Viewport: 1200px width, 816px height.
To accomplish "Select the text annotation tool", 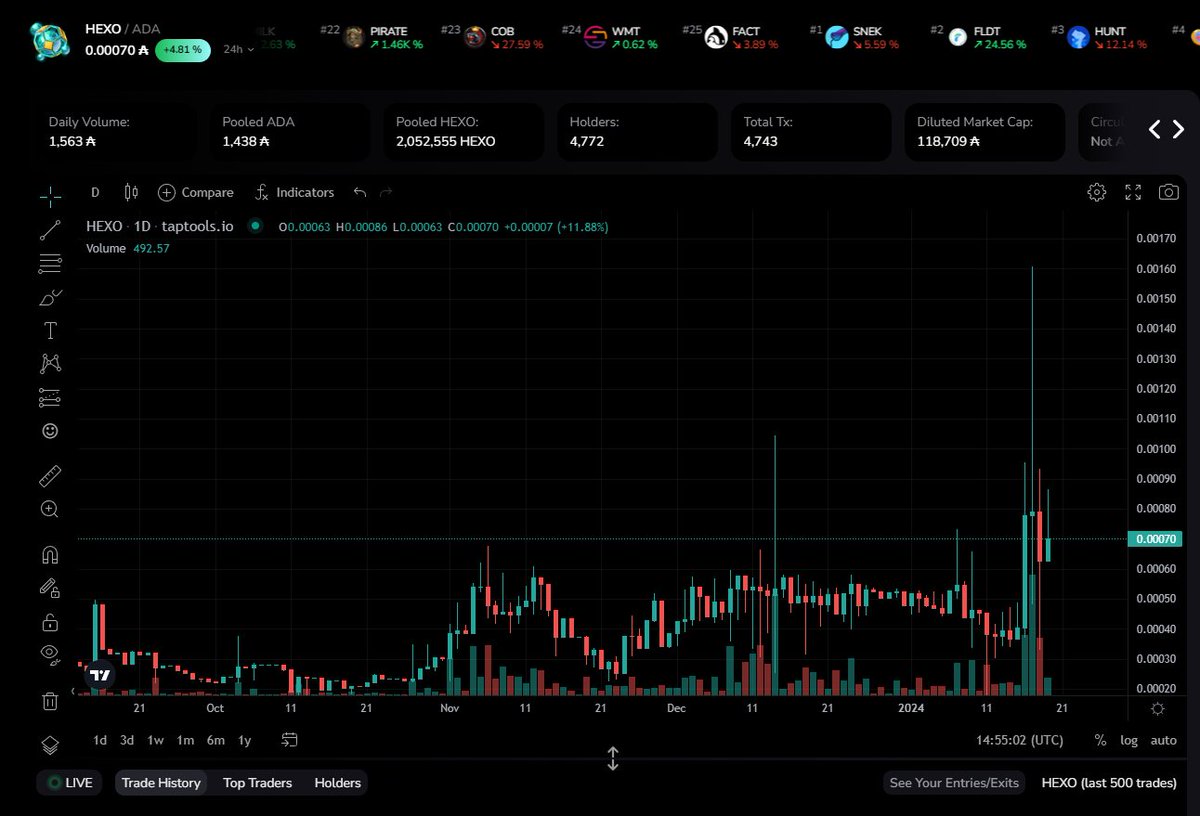I will pos(50,331).
